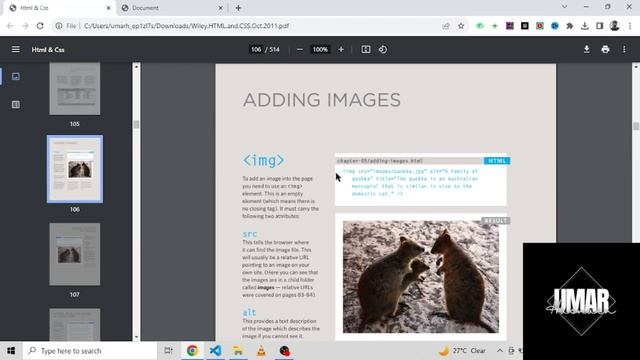This screenshot has width=640, height=360.
Task: Close the Html & Css tab
Action: pos(109,8)
